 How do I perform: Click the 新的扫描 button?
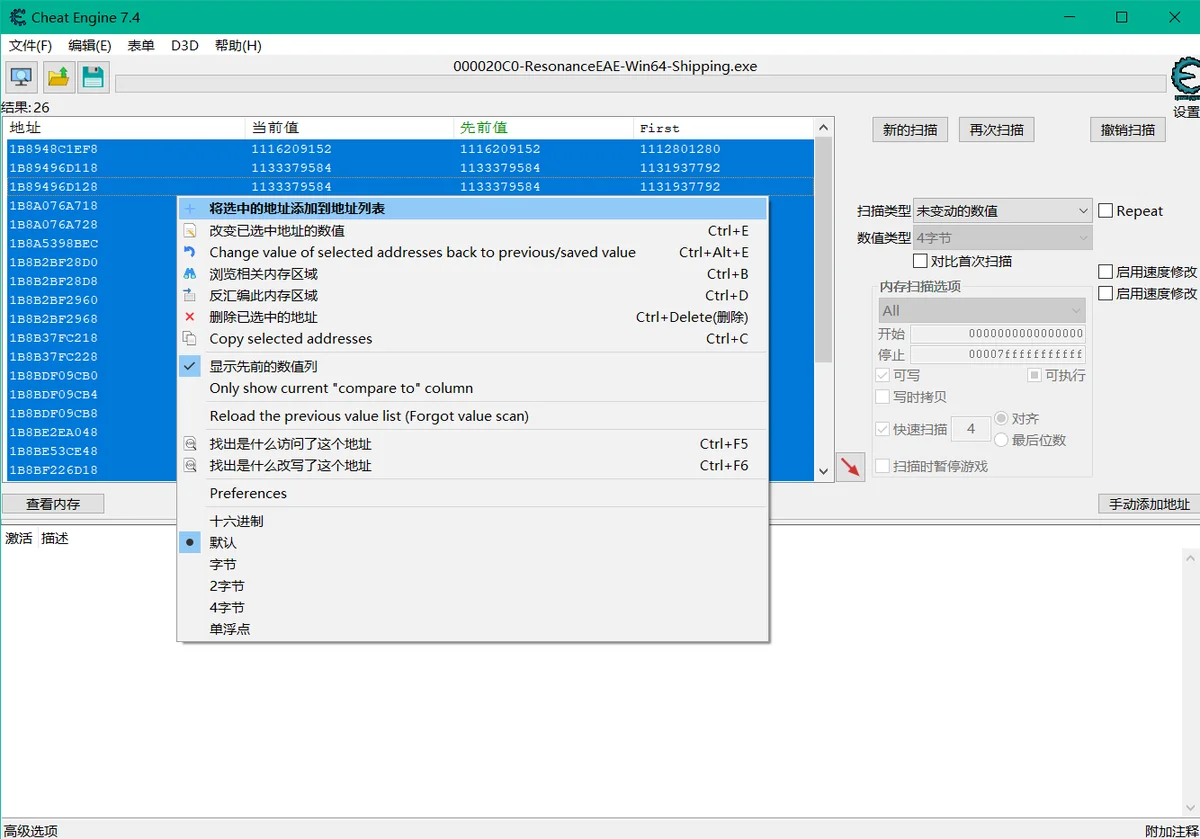click(910, 130)
